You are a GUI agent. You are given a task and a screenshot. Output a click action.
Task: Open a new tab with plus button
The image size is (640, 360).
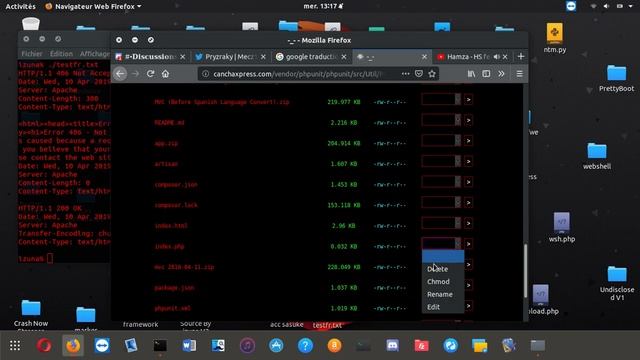521,56
